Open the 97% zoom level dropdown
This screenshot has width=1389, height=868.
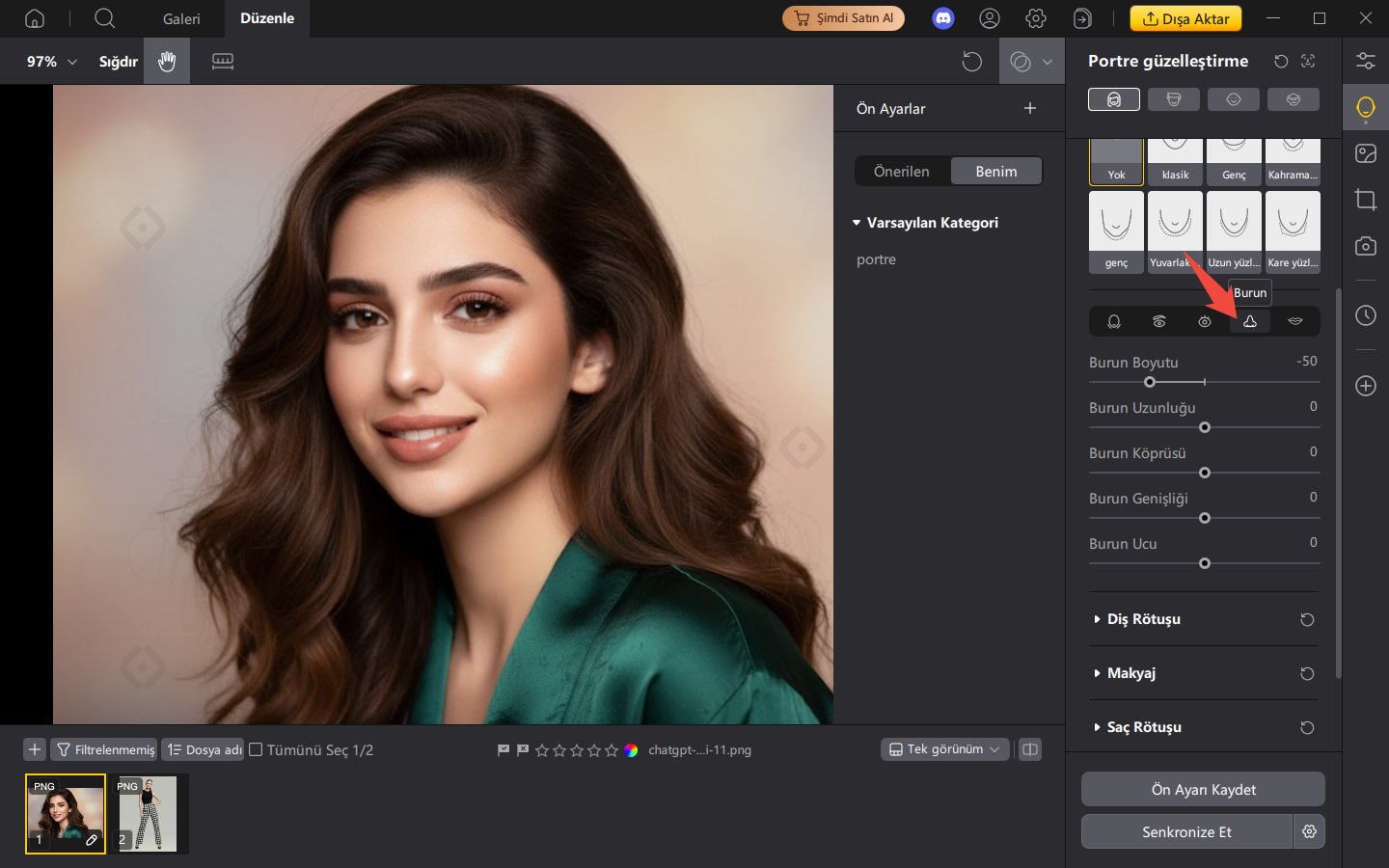(x=44, y=61)
